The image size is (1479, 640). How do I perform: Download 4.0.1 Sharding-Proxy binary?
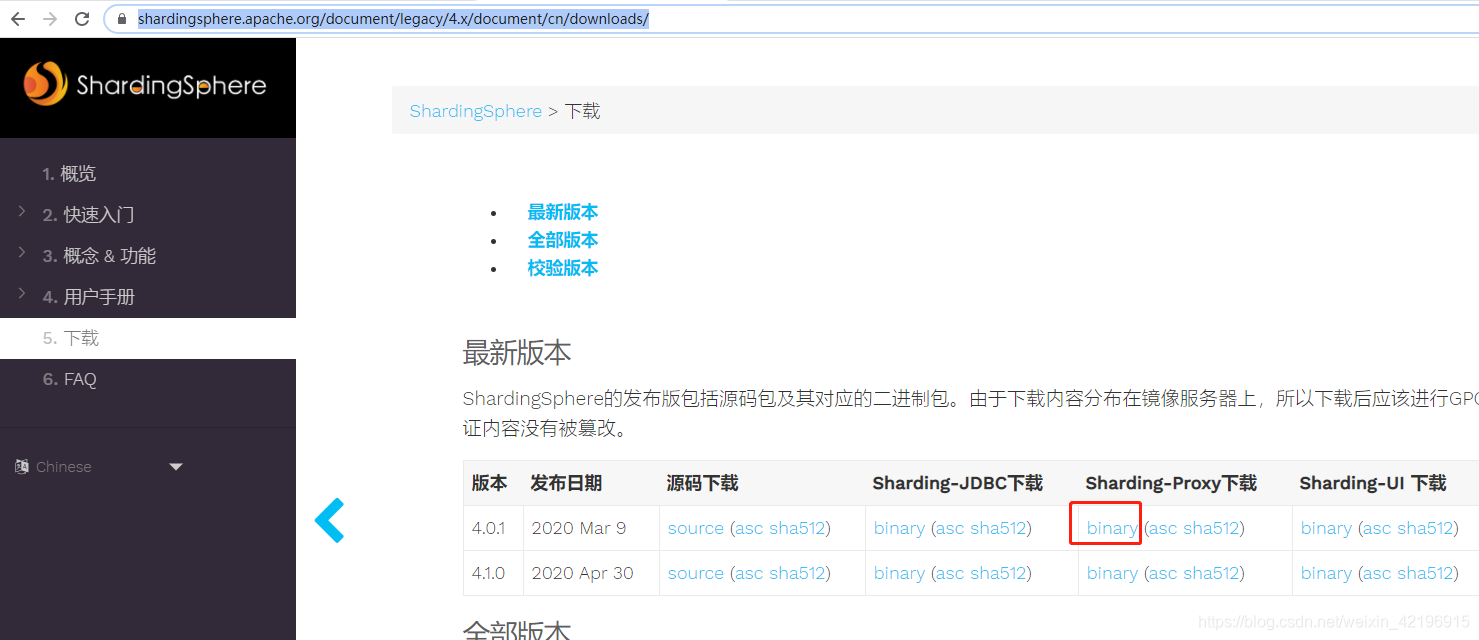(x=1112, y=528)
